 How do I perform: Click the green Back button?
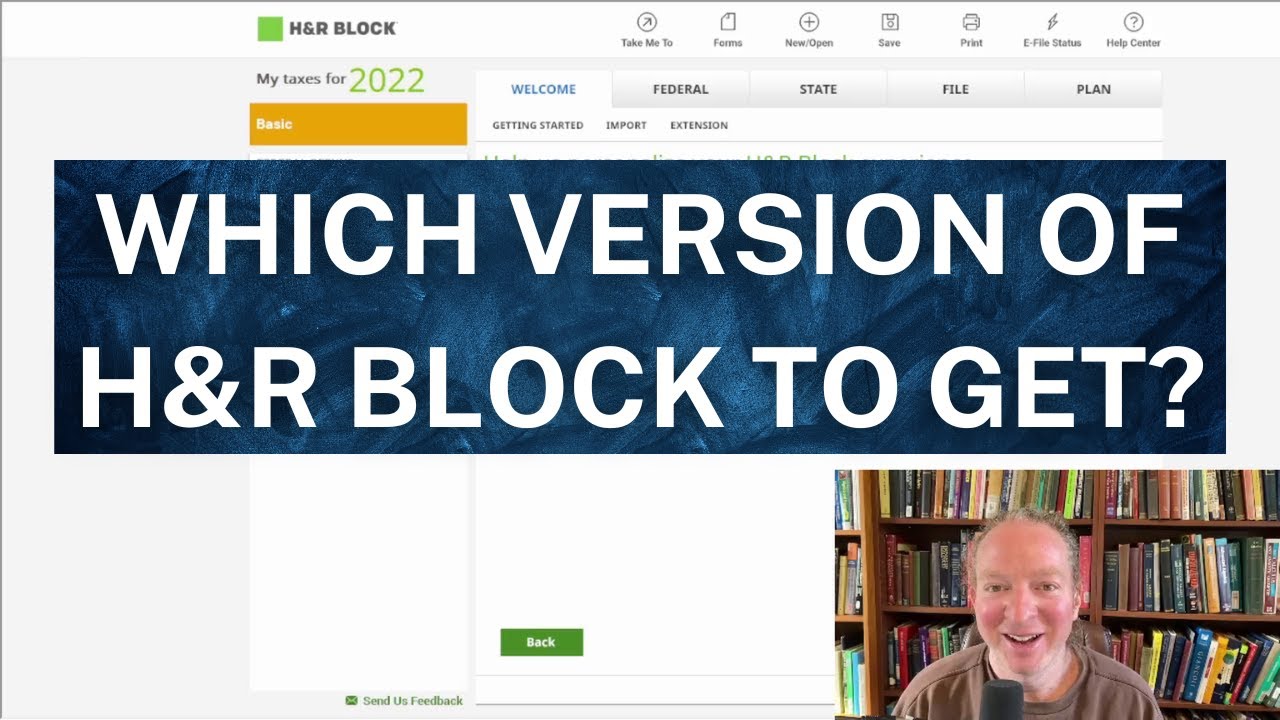click(541, 642)
